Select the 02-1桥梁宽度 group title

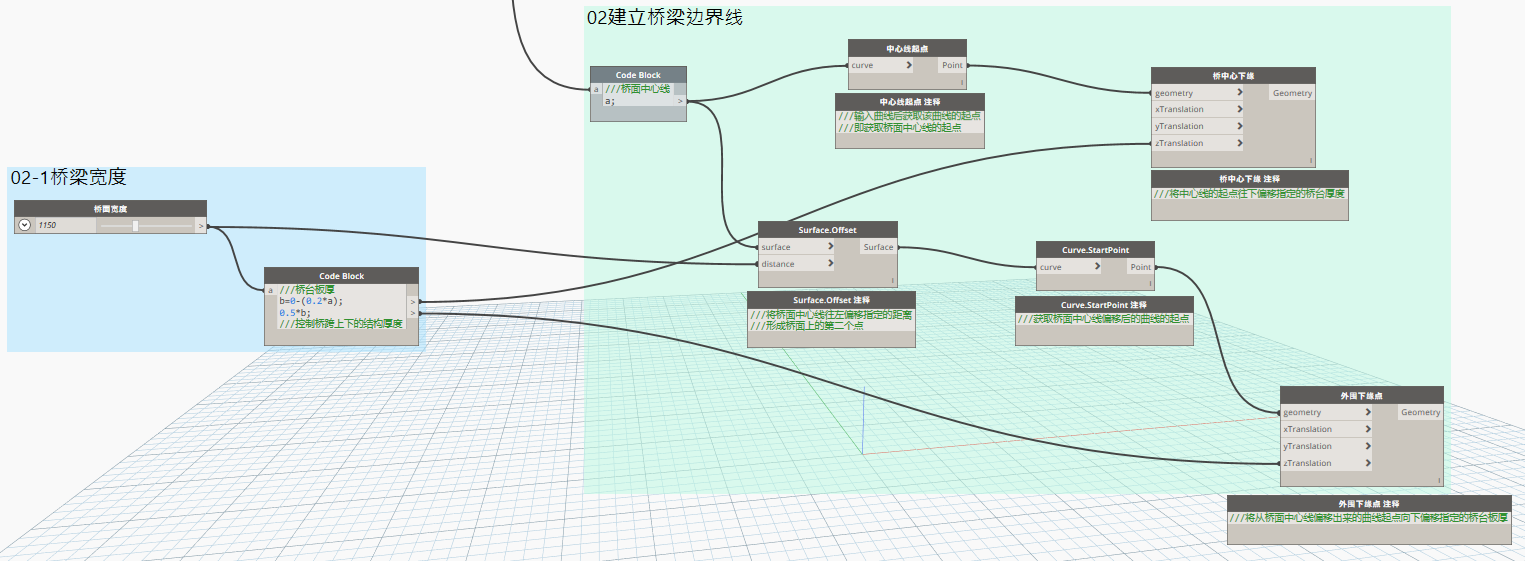(69, 178)
